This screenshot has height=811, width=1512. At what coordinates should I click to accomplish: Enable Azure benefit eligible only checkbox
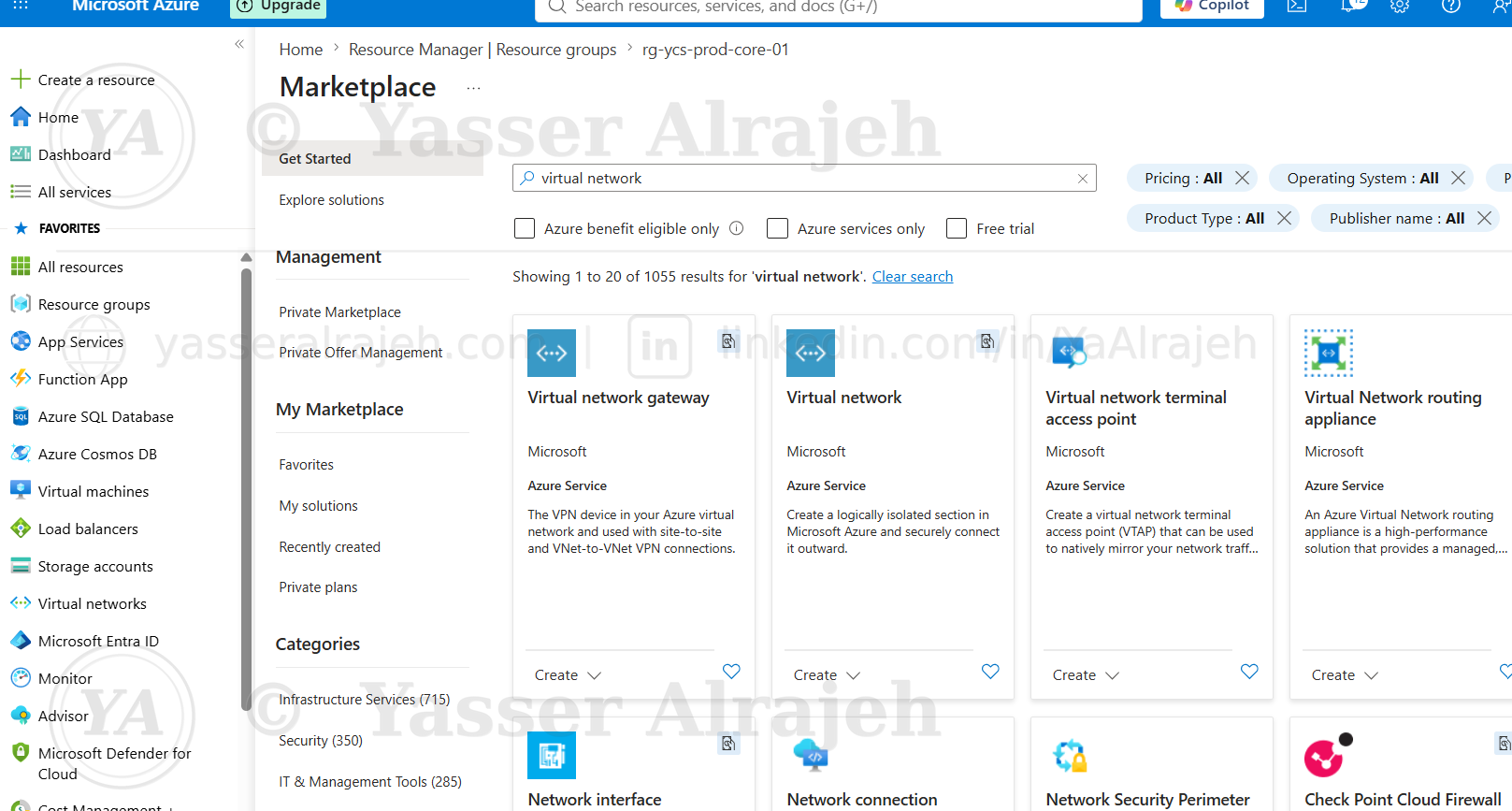pyautogui.click(x=525, y=228)
